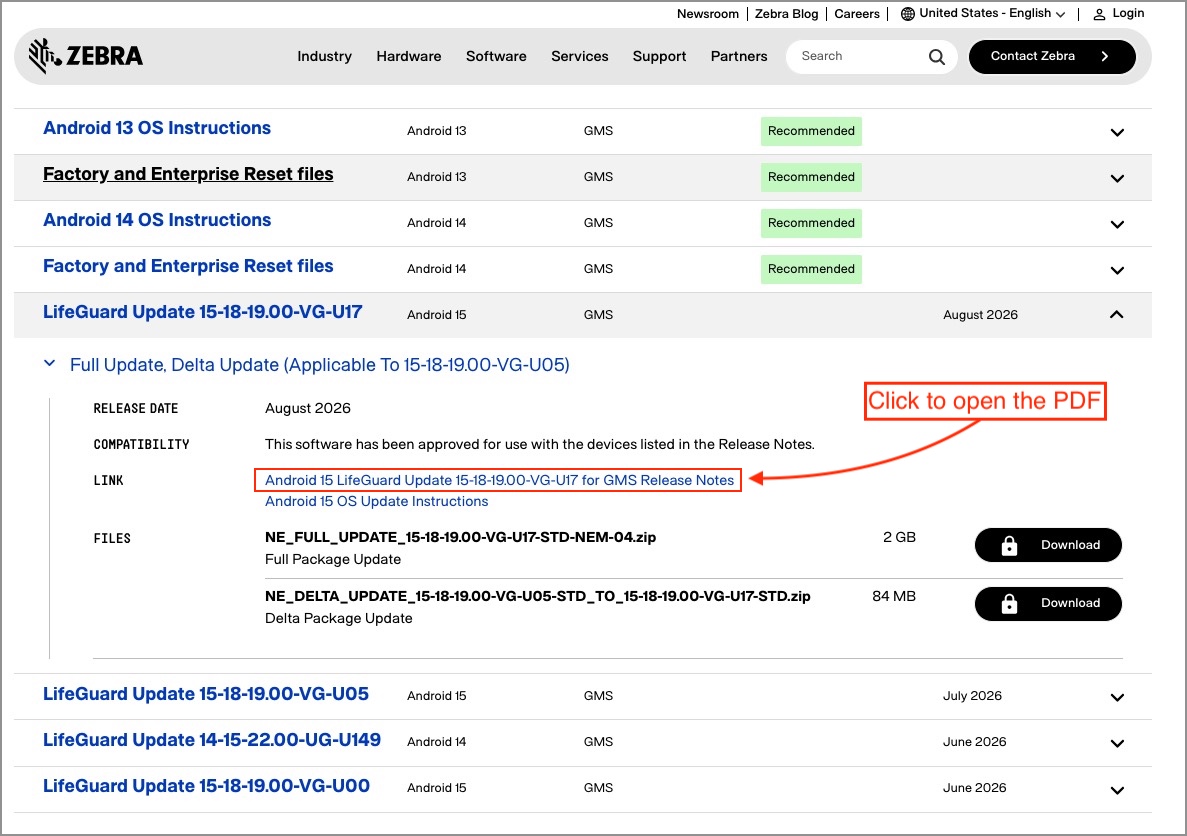Open the Android 14 OS Instructions title link
The height and width of the screenshot is (836, 1187).
coord(157,220)
